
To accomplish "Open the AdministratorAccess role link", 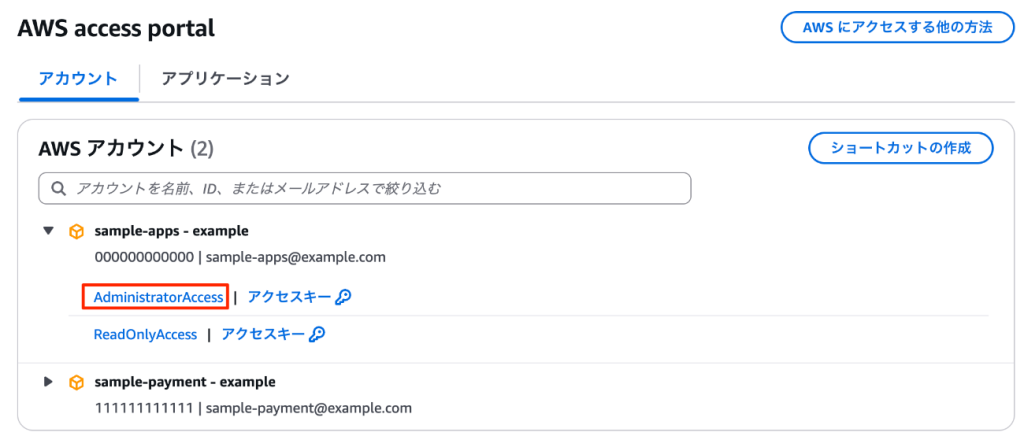I will click(x=158, y=297).
